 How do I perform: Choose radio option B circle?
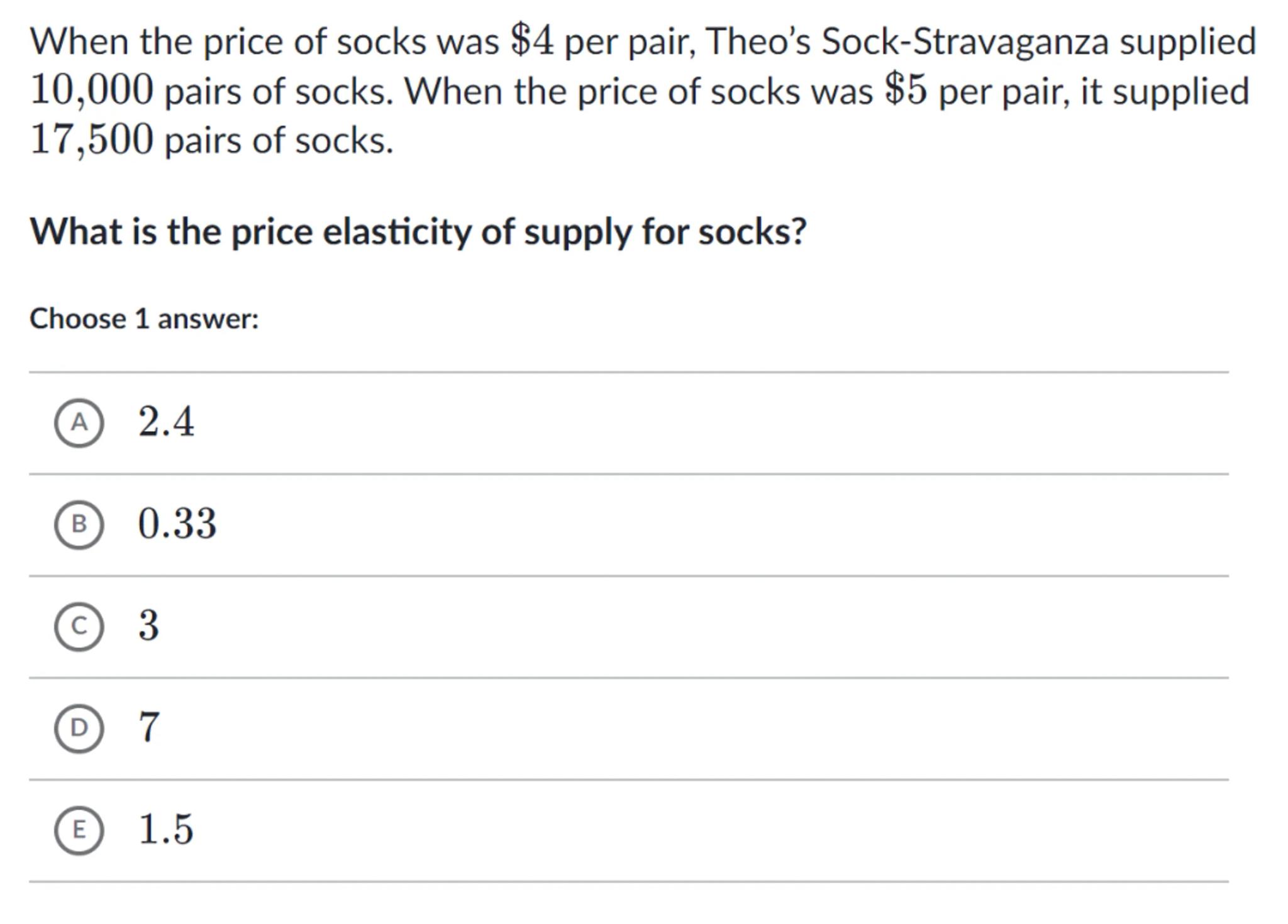pos(79,524)
